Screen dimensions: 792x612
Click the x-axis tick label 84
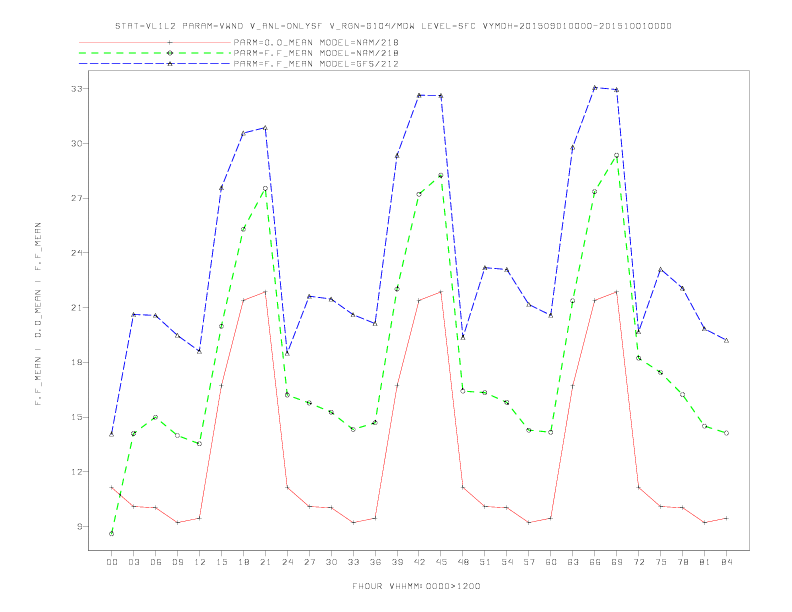coord(726,562)
